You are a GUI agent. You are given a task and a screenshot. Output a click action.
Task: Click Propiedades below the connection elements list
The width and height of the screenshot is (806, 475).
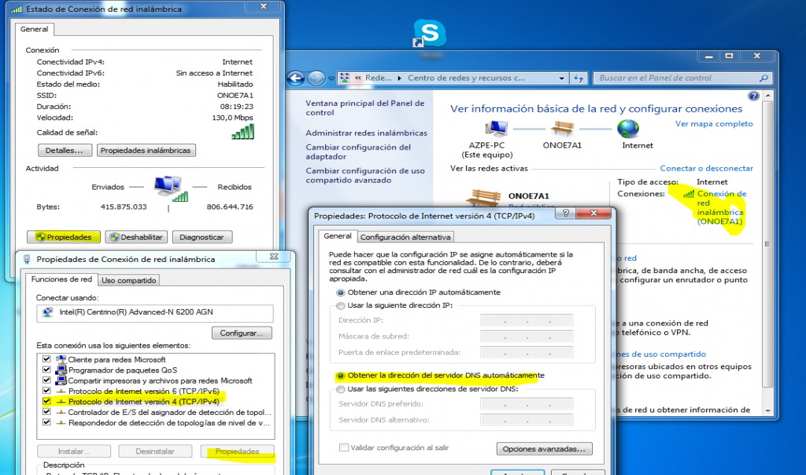coord(237,451)
